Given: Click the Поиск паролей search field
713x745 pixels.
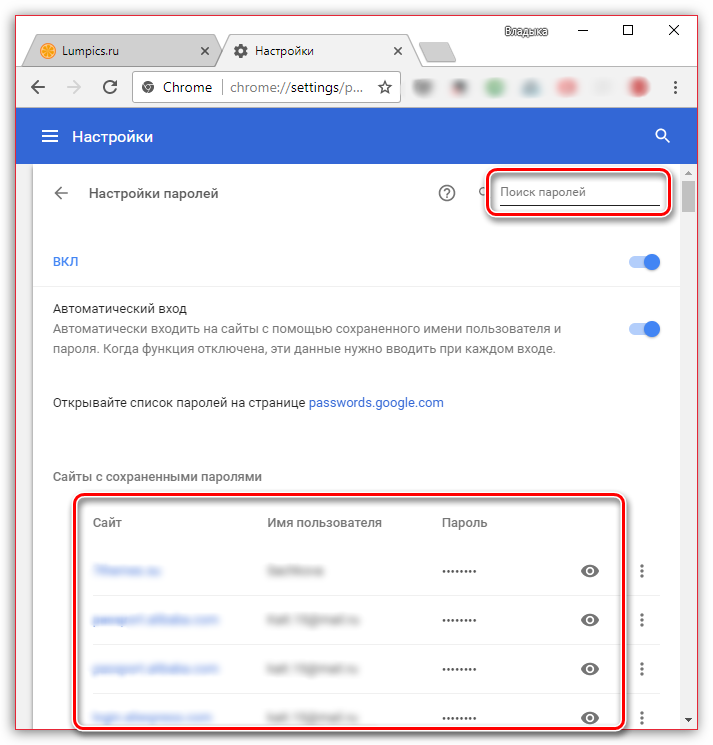Looking at the screenshot, I should 579,192.
